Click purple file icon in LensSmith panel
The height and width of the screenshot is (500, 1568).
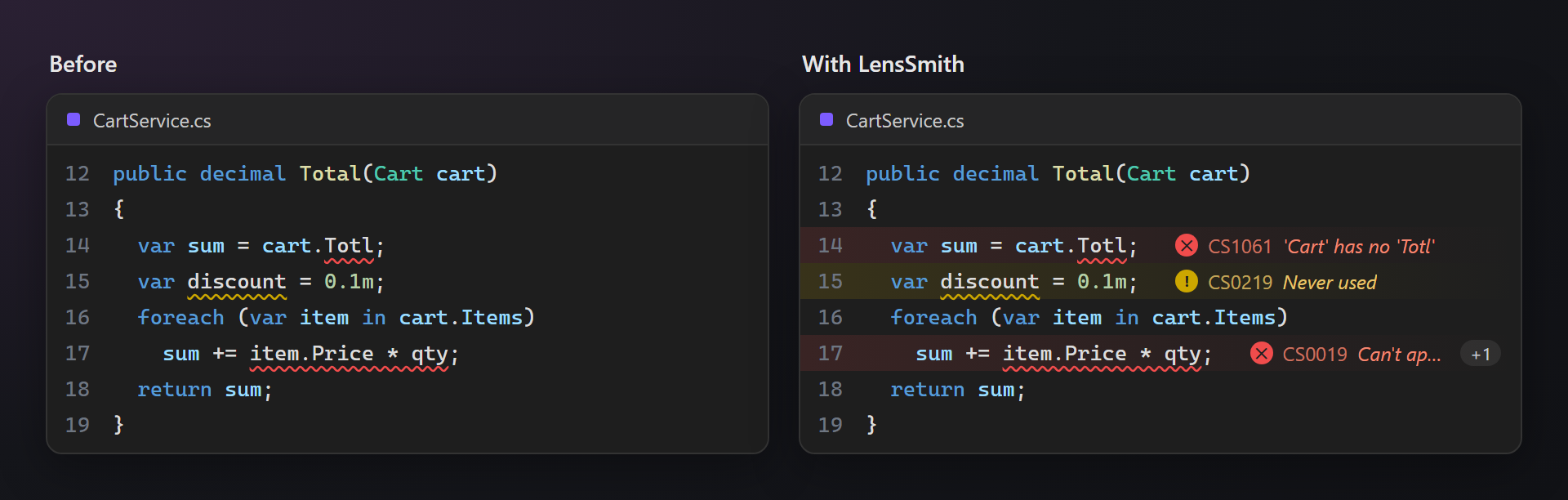(x=826, y=119)
